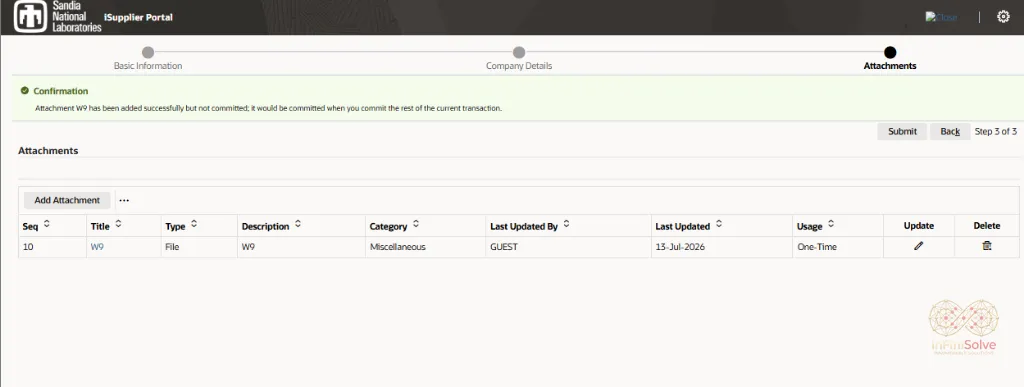This screenshot has width=1024, height=387.
Task: Click the green Confirmation checkmark icon
Action: [x=25, y=91]
